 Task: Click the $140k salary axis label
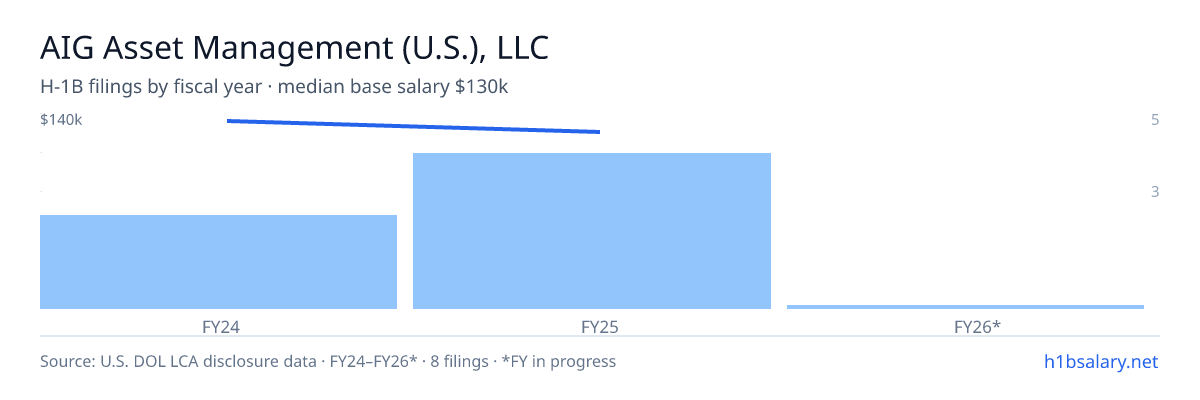pos(61,120)
